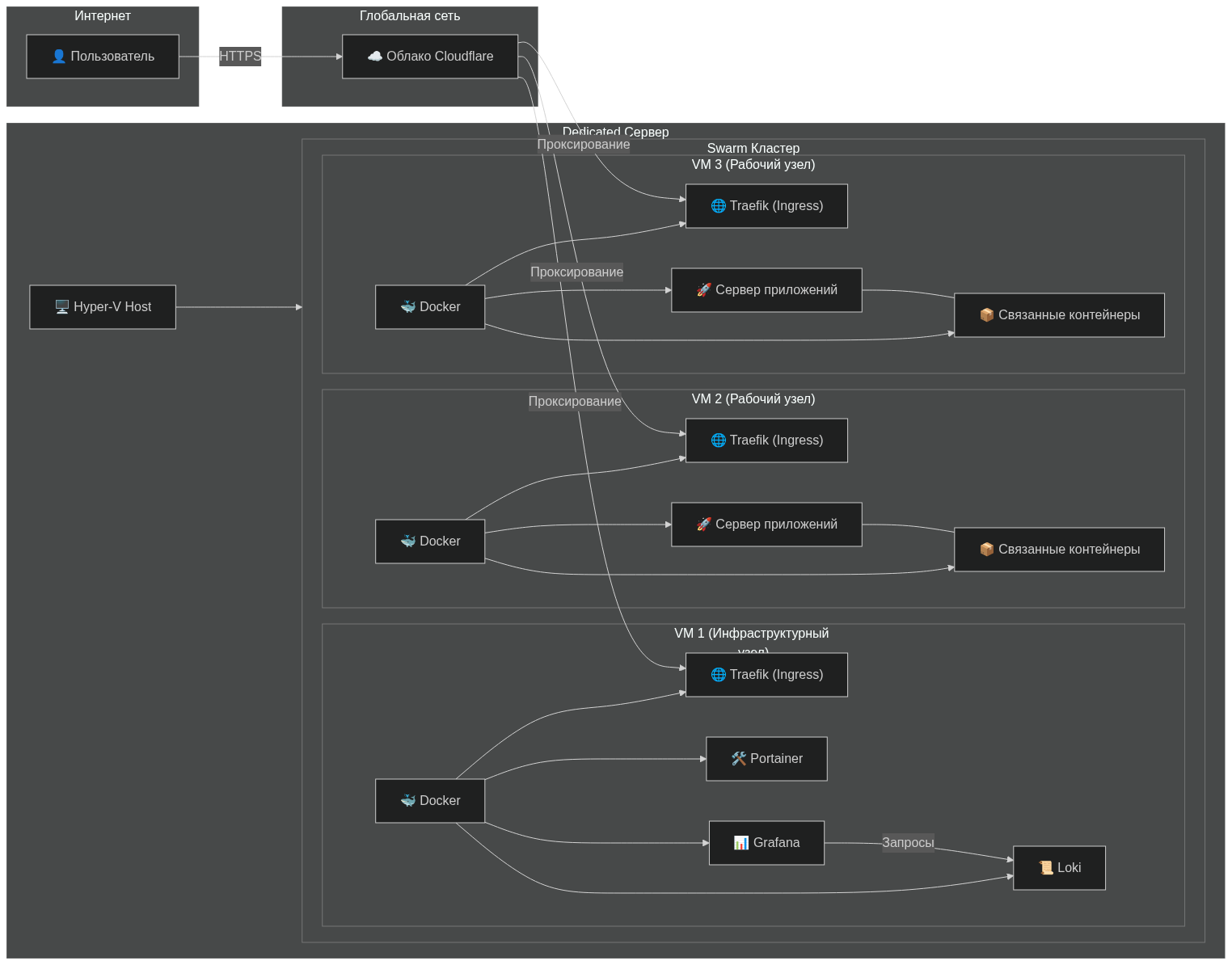Select the Запросы edge label
Viewport: 1232px width, 965px height.
908,843
